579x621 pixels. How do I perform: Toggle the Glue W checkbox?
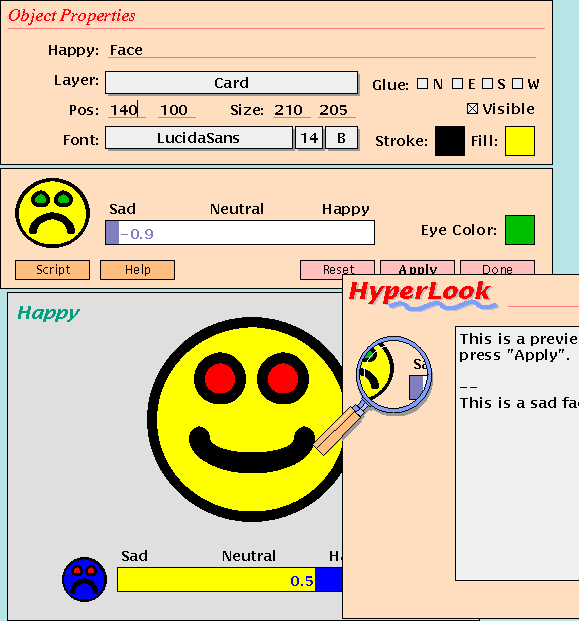(517, 84)
